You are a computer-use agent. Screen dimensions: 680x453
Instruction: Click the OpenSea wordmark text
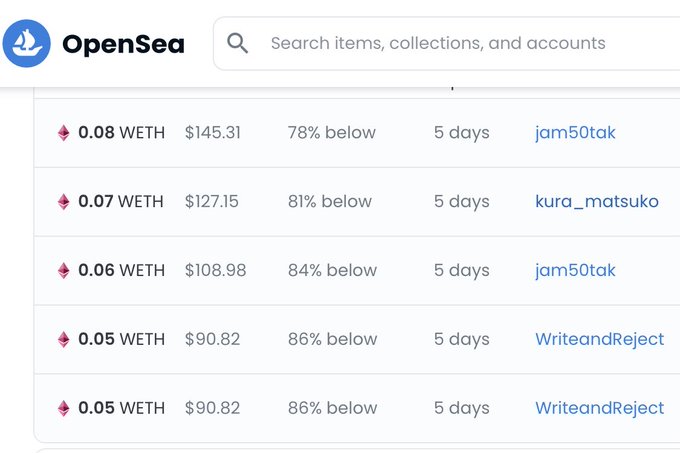pyautogui.click(x=123, y=44)
